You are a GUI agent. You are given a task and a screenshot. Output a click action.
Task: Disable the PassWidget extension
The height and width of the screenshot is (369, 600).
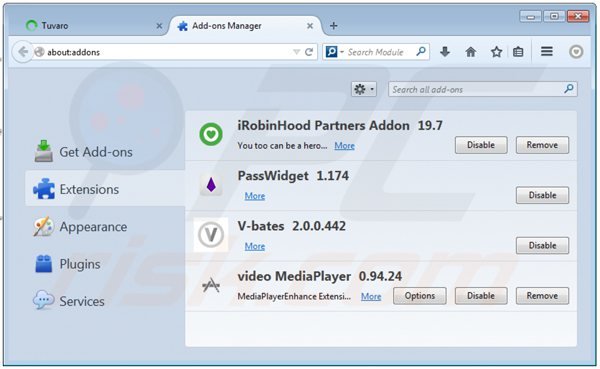click(542, 195)
